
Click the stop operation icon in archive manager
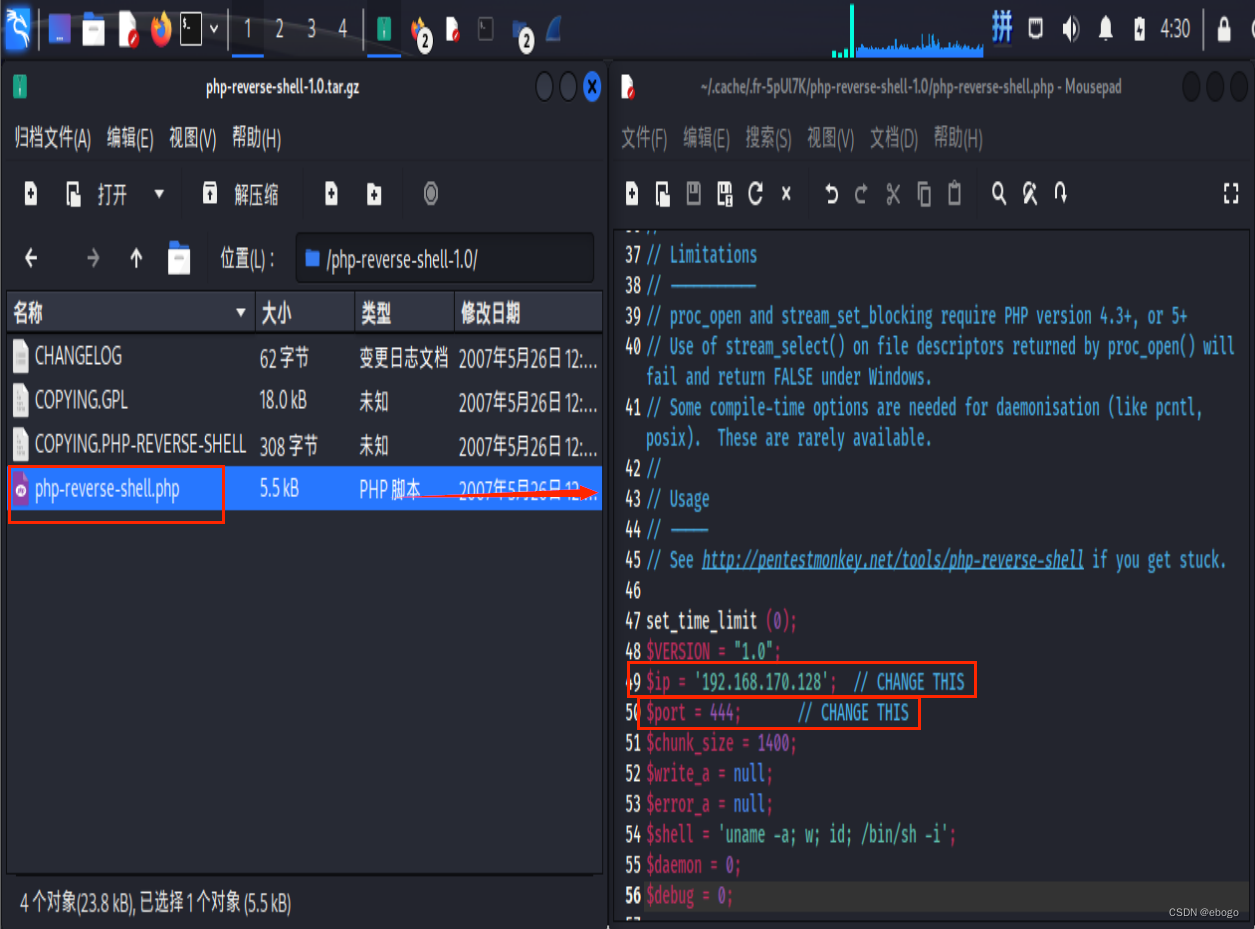431,193
